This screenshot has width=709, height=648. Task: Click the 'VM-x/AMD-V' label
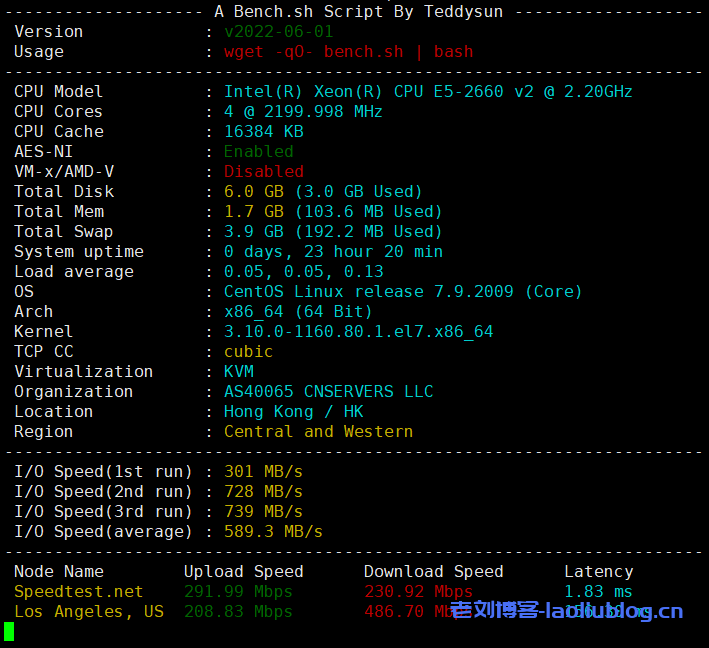tap(64, 171)
